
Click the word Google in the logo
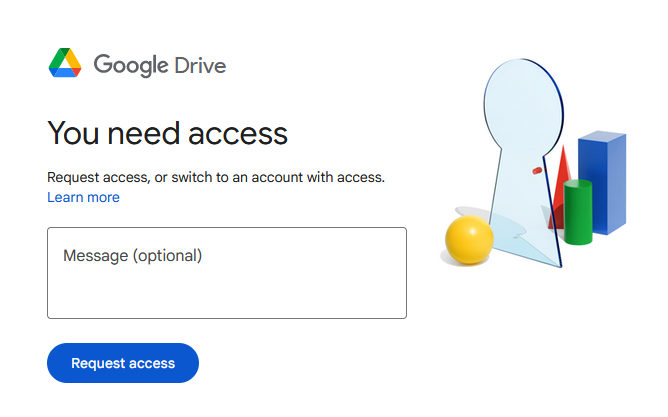click(131, 66)
